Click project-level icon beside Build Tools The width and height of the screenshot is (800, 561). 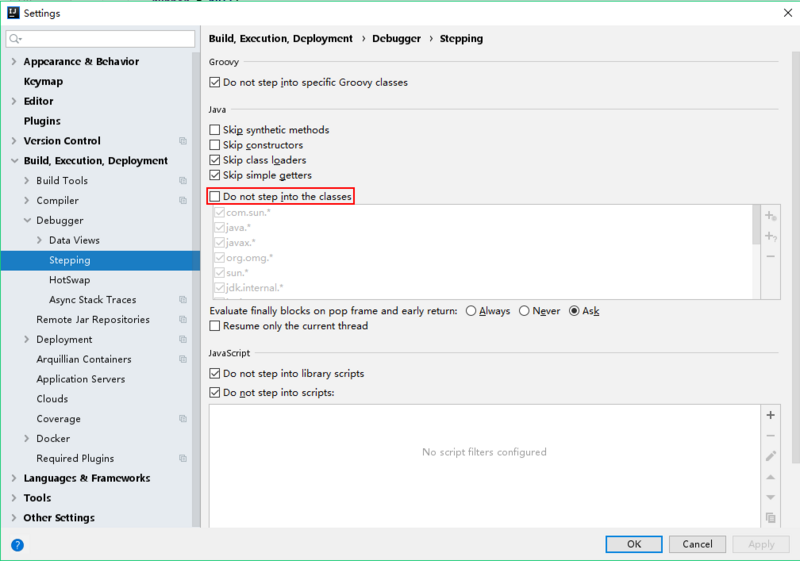click(x=183, y=181)
